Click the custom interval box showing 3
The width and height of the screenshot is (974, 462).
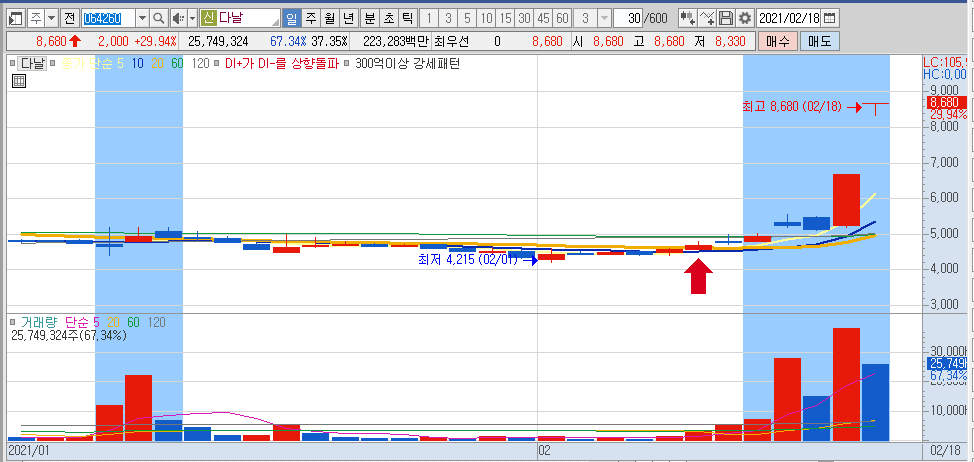coord(585,19)
